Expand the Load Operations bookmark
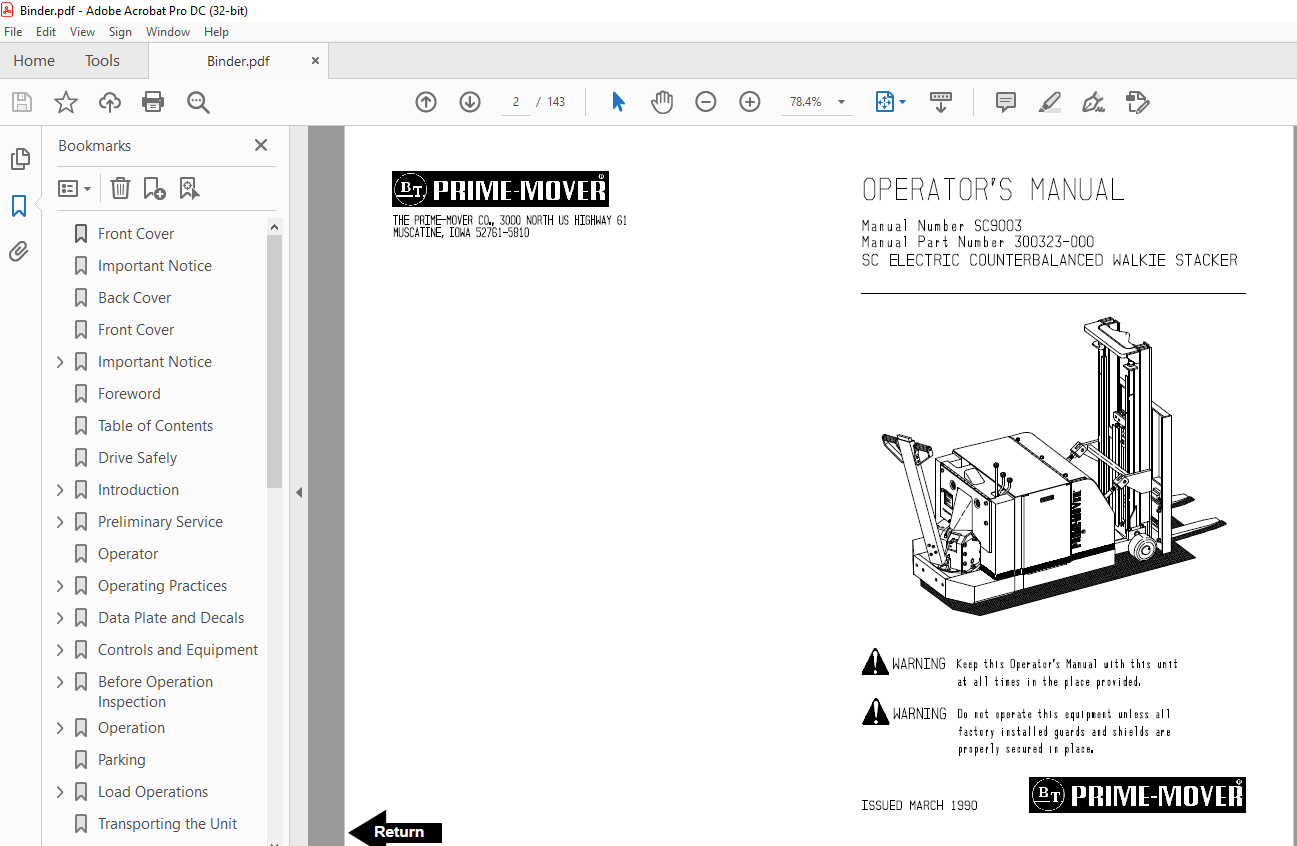 (x=60, y=792)
